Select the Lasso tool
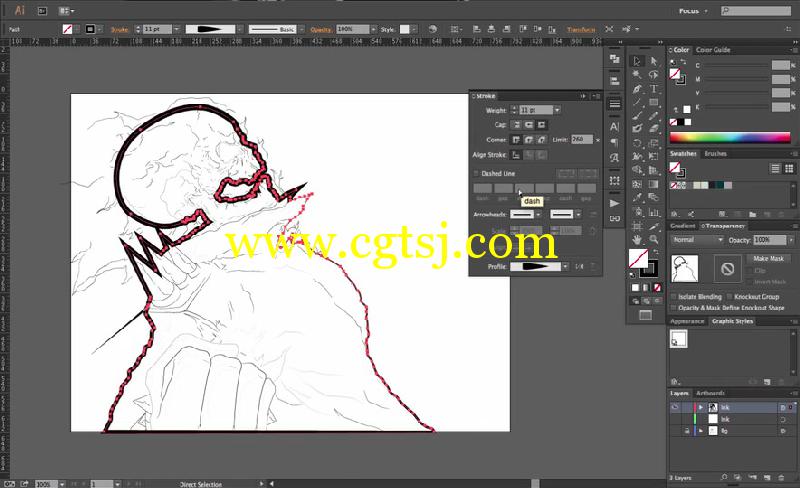 click(654, 75)
